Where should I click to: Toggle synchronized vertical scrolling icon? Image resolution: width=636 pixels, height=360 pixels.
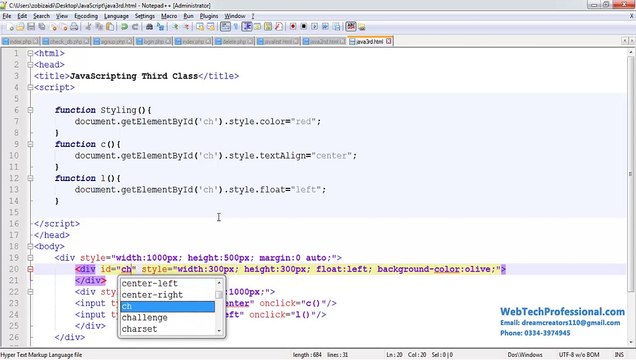click(200, 27)
